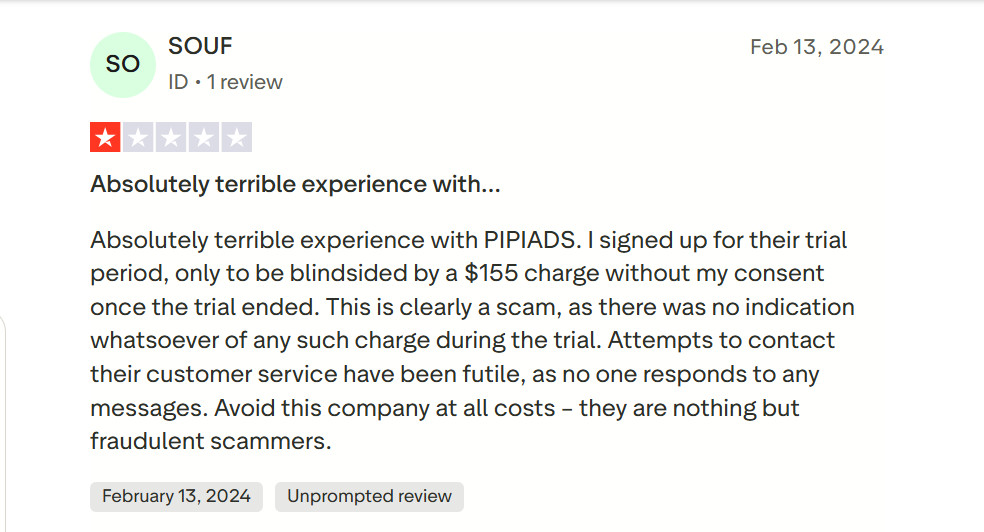Click the fourth grey star

[204, 138]
